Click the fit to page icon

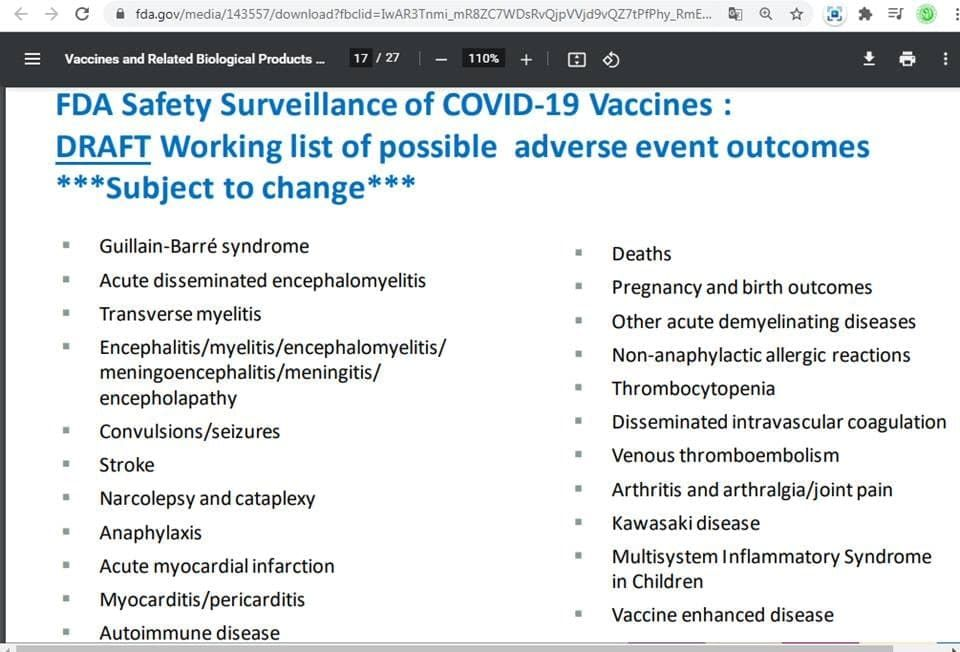tap(577, 59)
